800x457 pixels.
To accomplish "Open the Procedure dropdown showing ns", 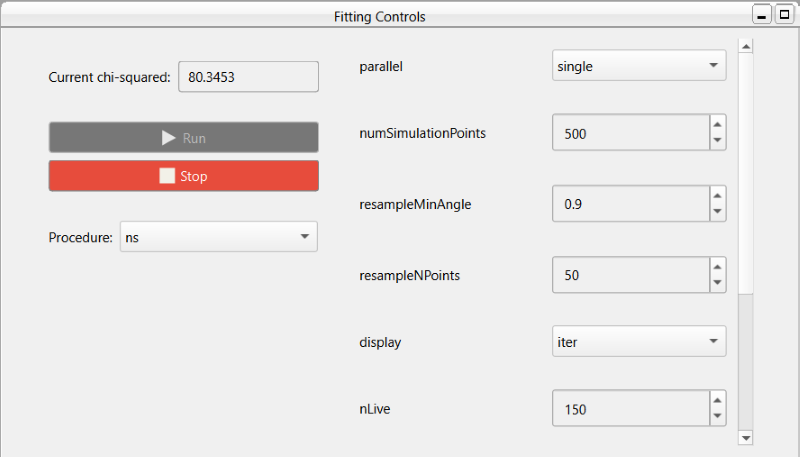I will pyautogui.click(x=219, y=237).
